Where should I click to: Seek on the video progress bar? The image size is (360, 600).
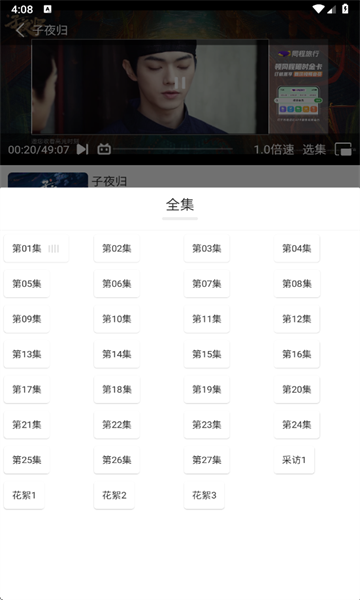coord(173,149)
